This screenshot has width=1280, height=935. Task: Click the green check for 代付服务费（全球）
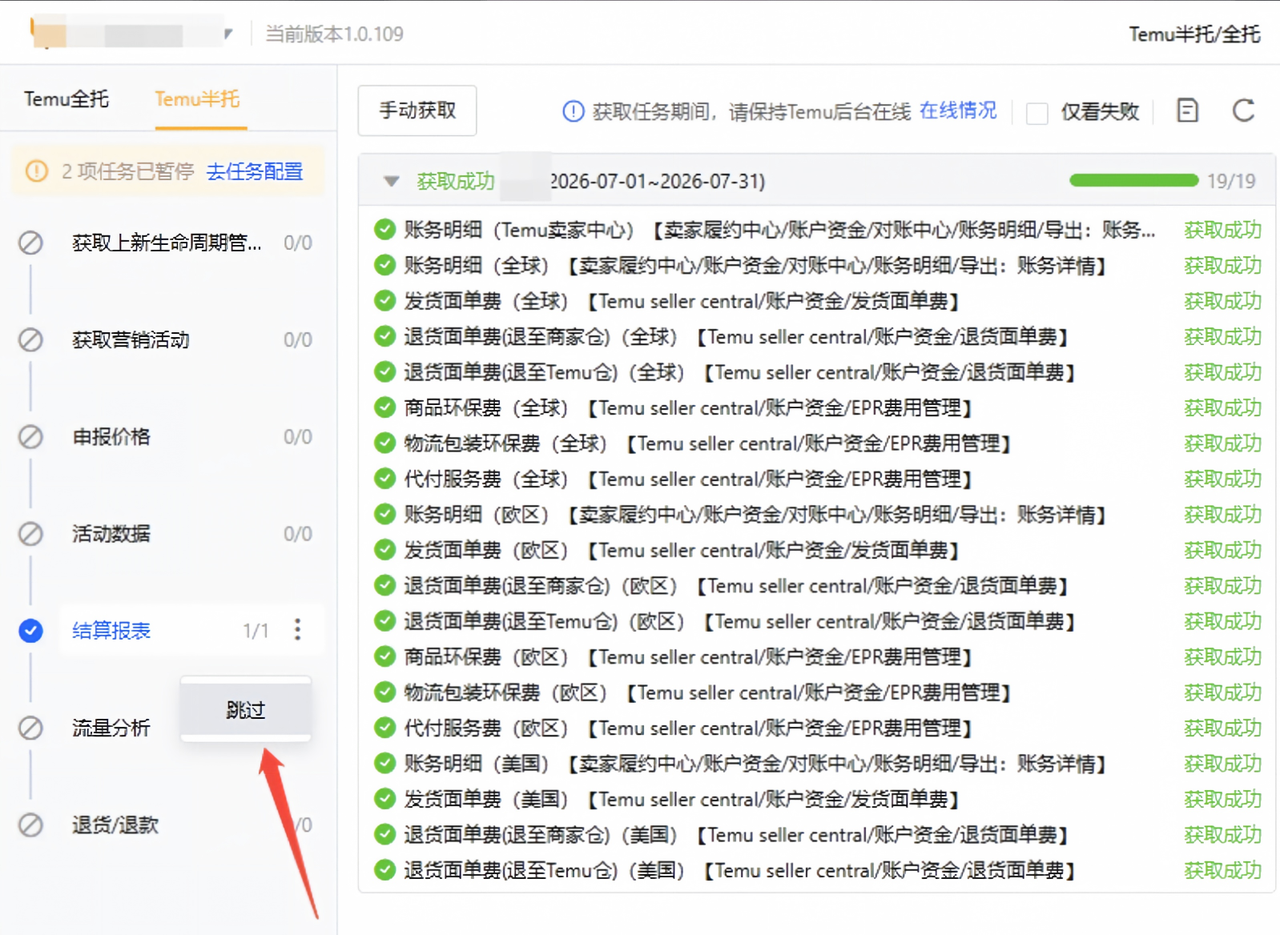385,479
